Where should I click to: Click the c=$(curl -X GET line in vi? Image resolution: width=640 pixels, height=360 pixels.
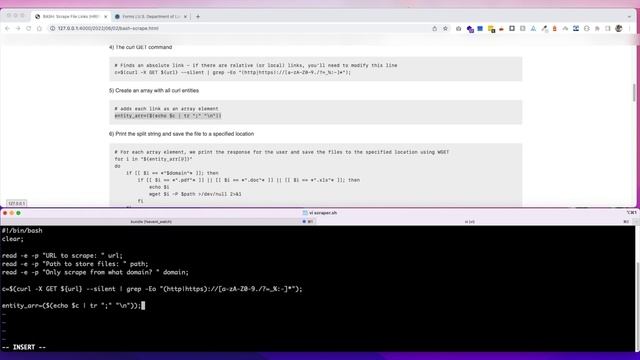point(152,289)
